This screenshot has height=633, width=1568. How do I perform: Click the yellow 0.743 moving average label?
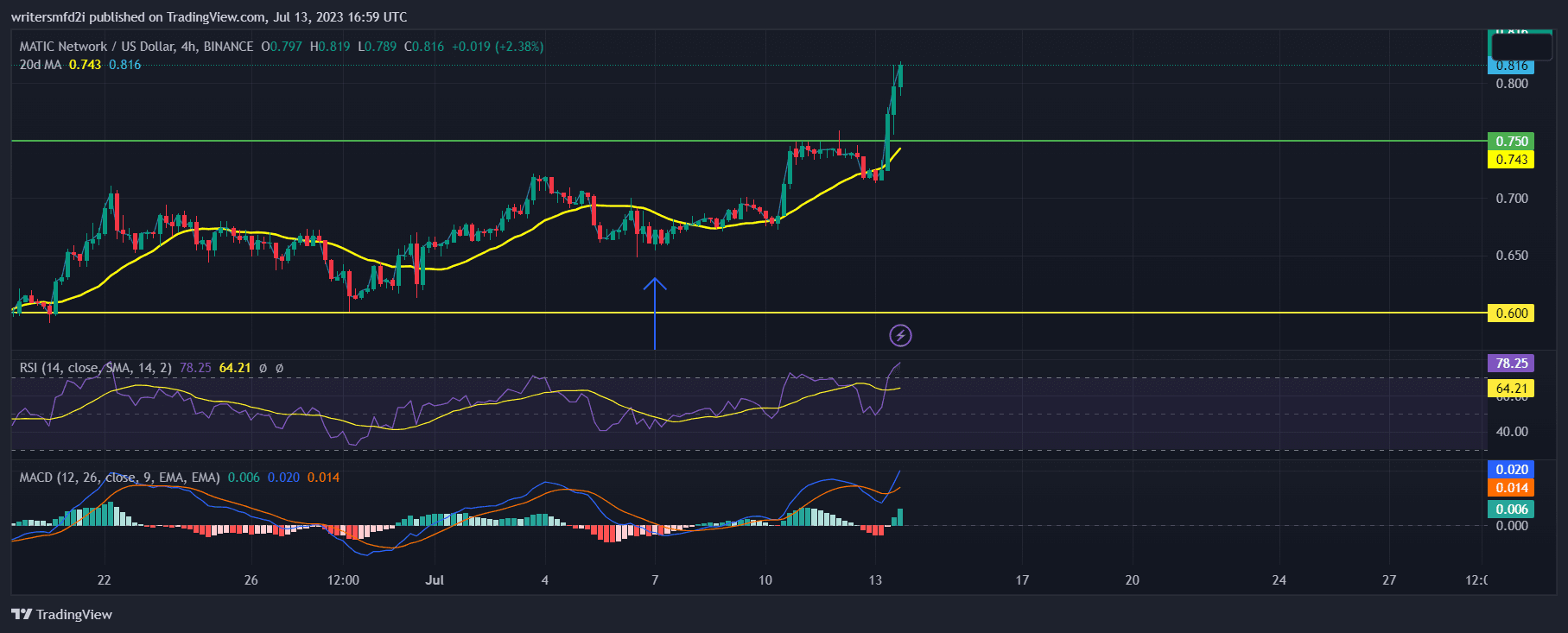(1511, 159)
